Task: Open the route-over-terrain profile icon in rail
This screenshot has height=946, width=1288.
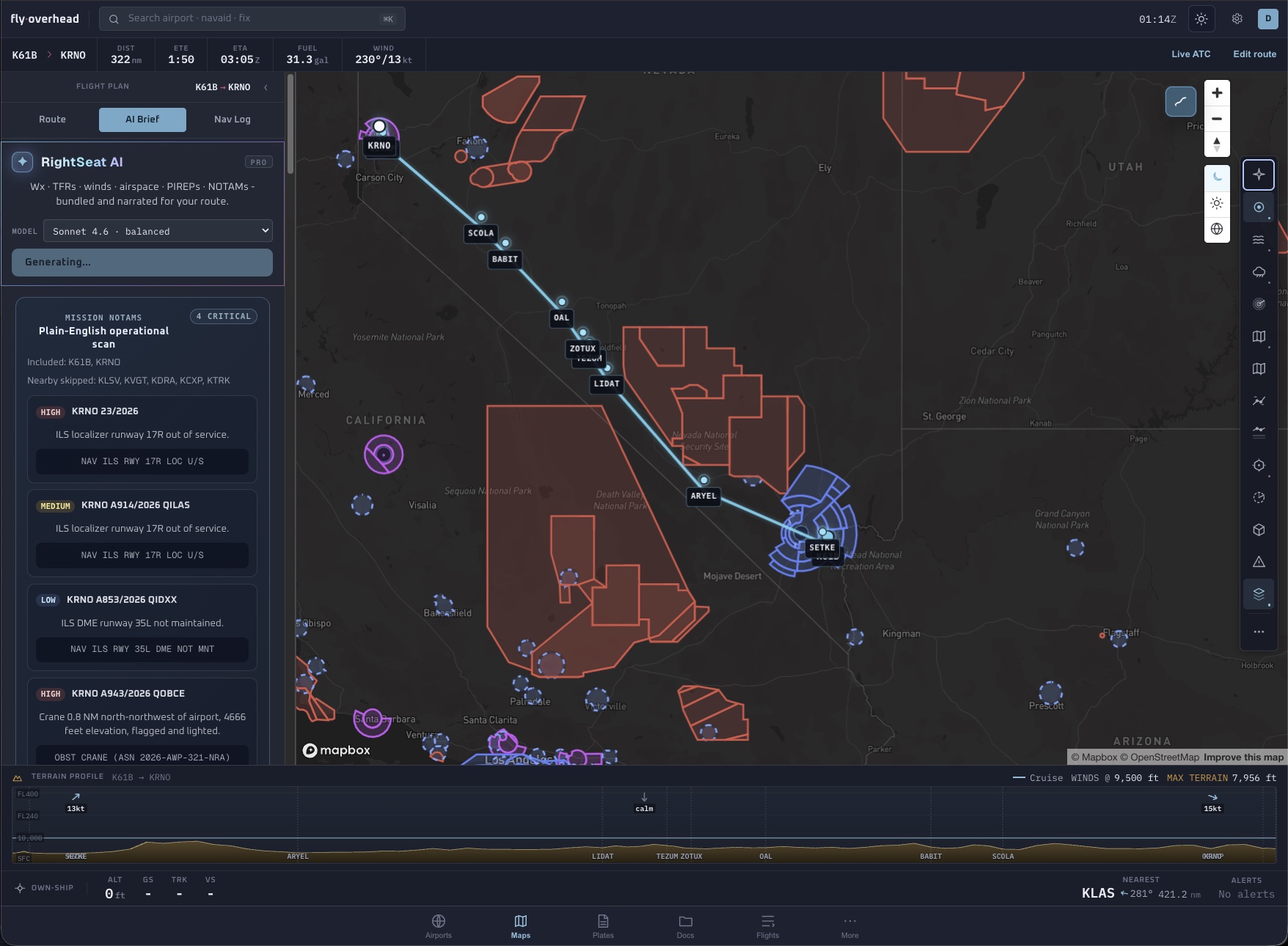Action: click(x=1259, y=433)
